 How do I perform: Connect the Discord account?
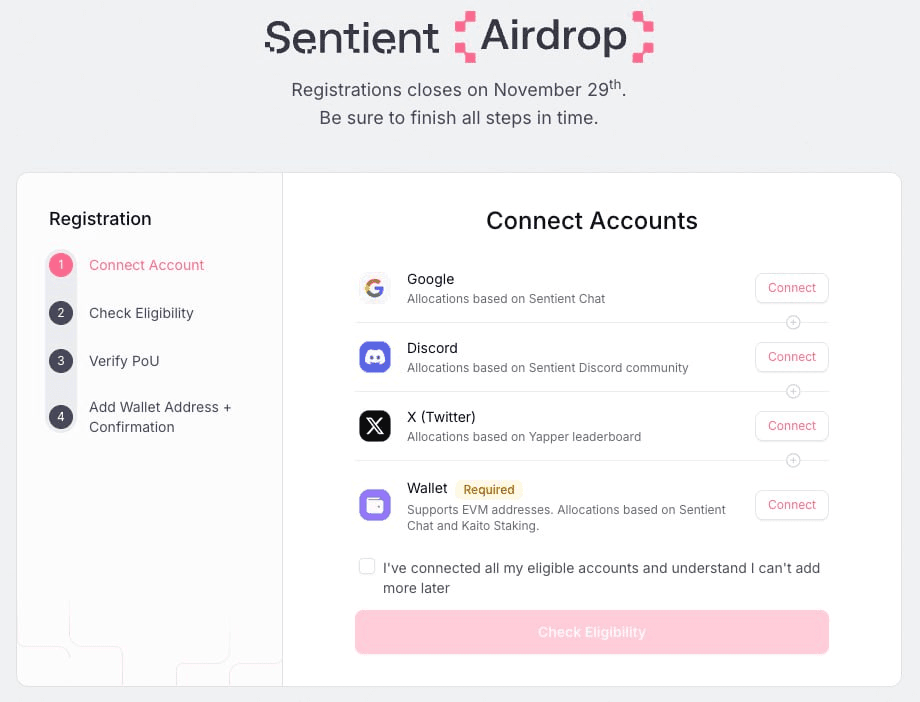(x=791, y=357)
